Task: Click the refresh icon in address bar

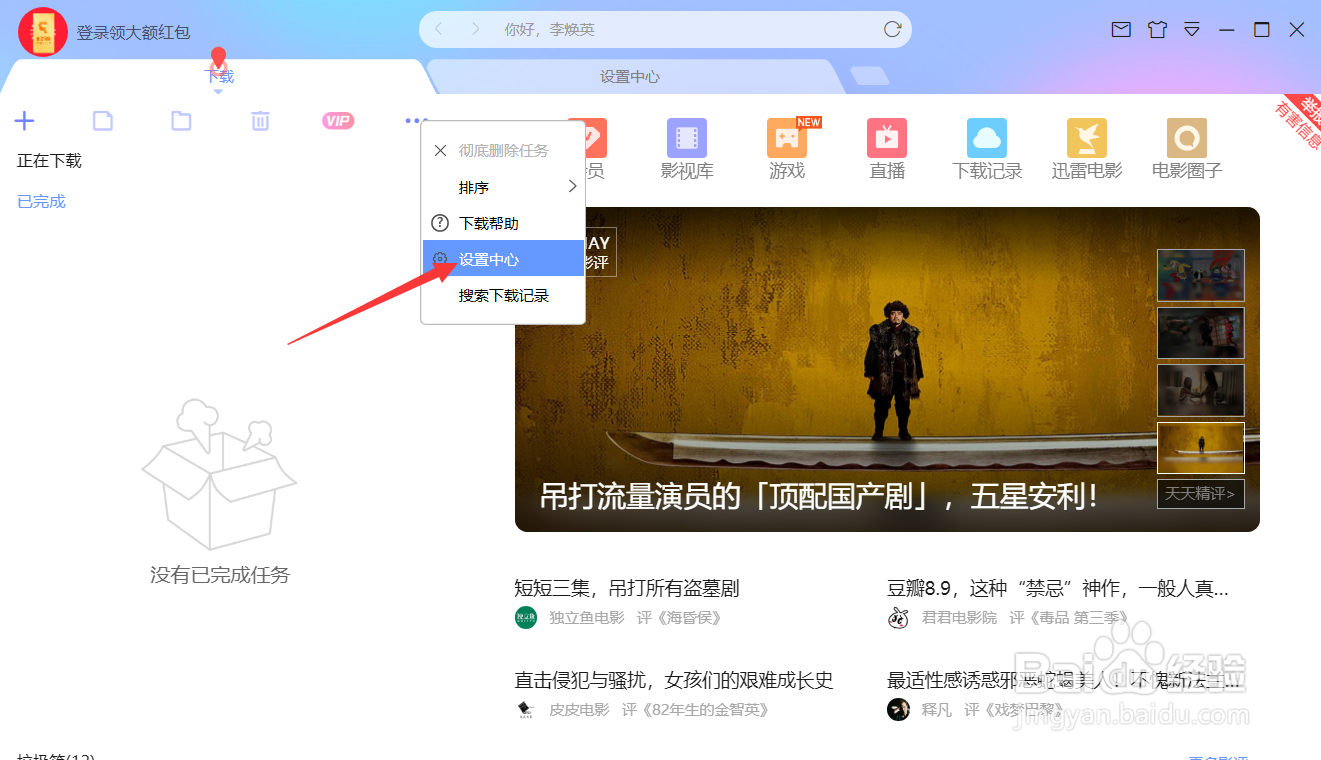Action: (x=893, y=29)
